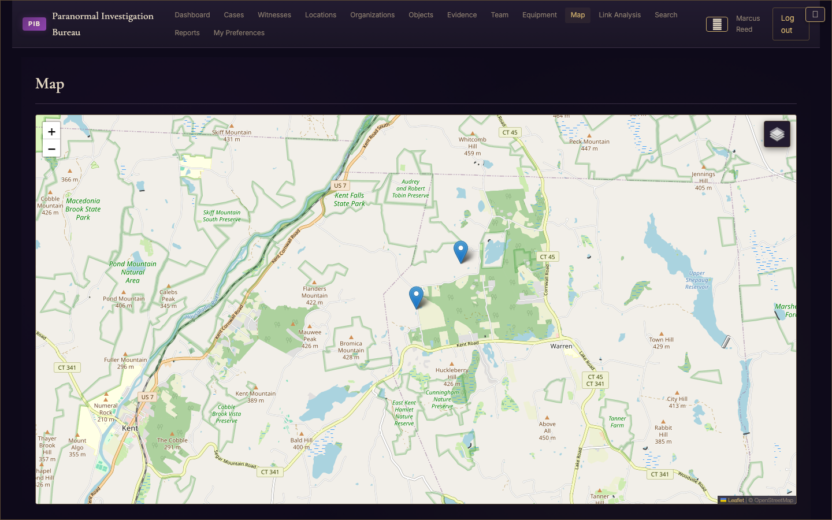Click the purple PIB logo badge

click(34, 24)
